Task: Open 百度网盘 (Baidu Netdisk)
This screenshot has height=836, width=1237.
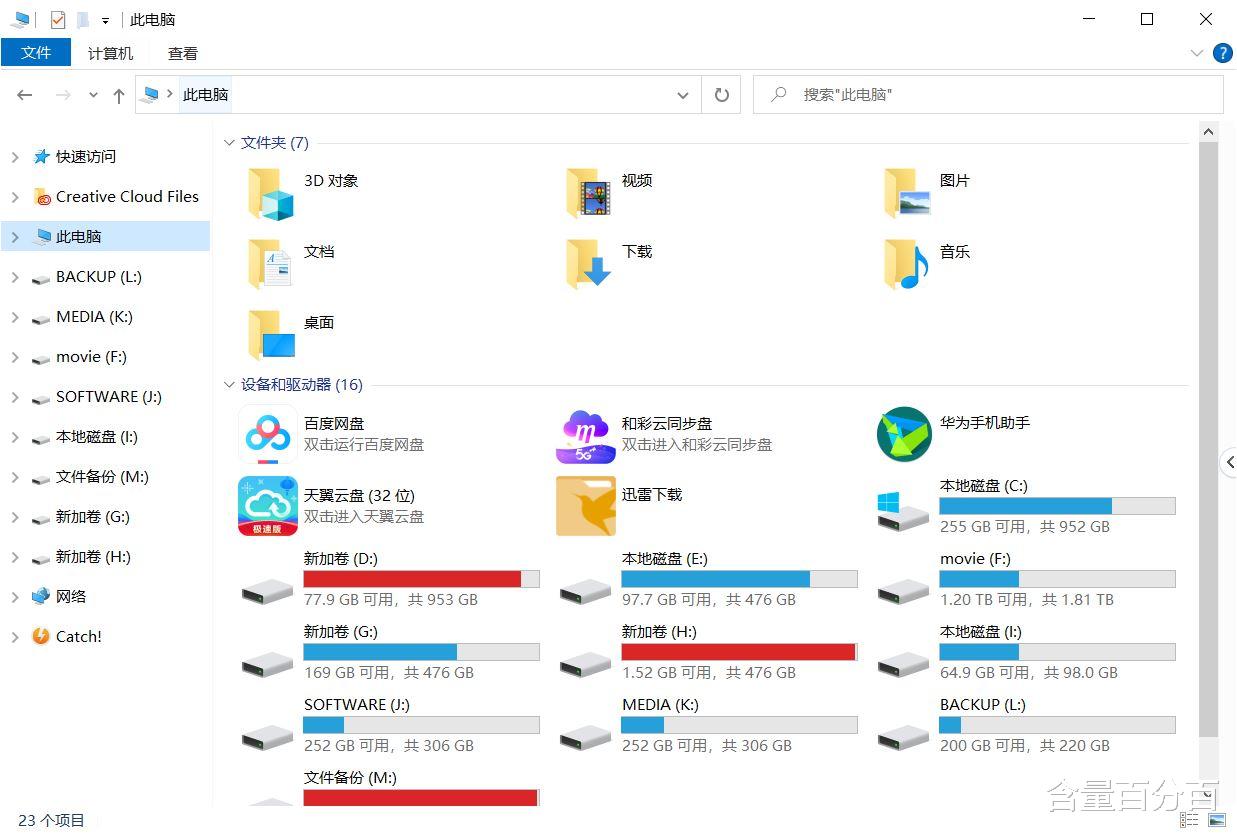Action: [x=335, y=423]
